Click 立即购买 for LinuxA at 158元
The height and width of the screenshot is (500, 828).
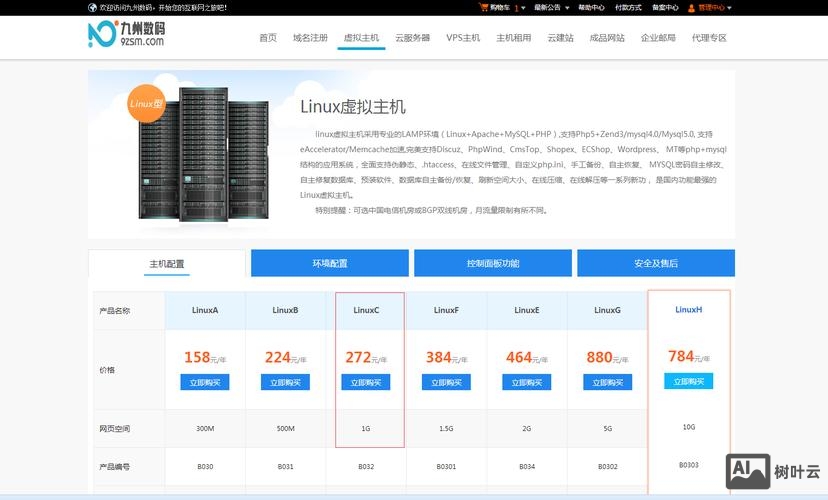point(205,382)
